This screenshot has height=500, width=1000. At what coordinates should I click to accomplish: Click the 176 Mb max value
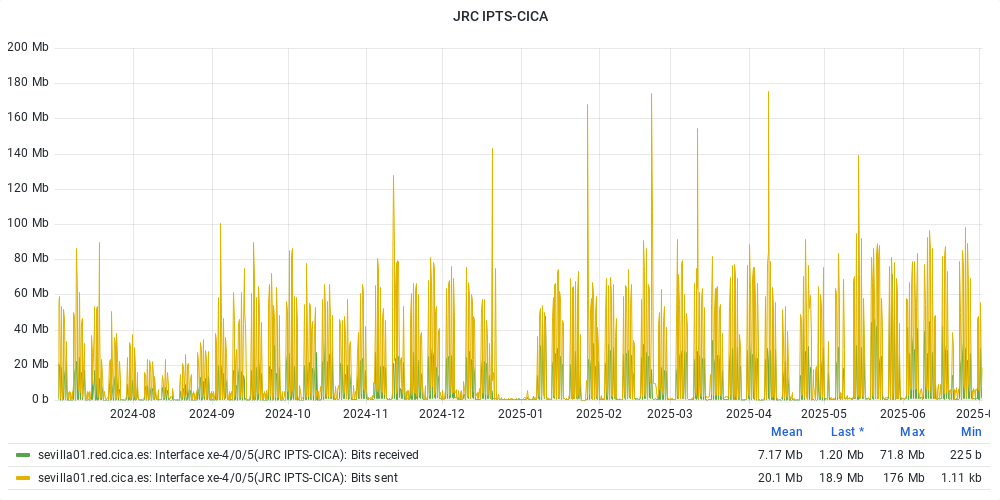[904, 478]
